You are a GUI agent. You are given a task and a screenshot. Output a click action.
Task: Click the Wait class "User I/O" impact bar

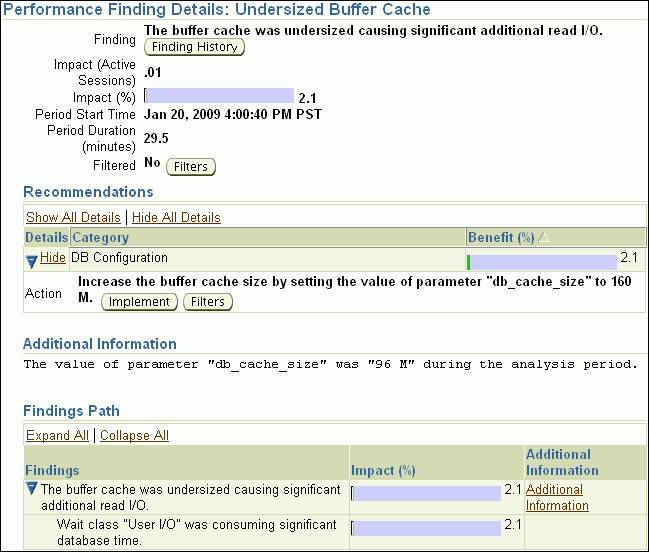tap(426, 527)
